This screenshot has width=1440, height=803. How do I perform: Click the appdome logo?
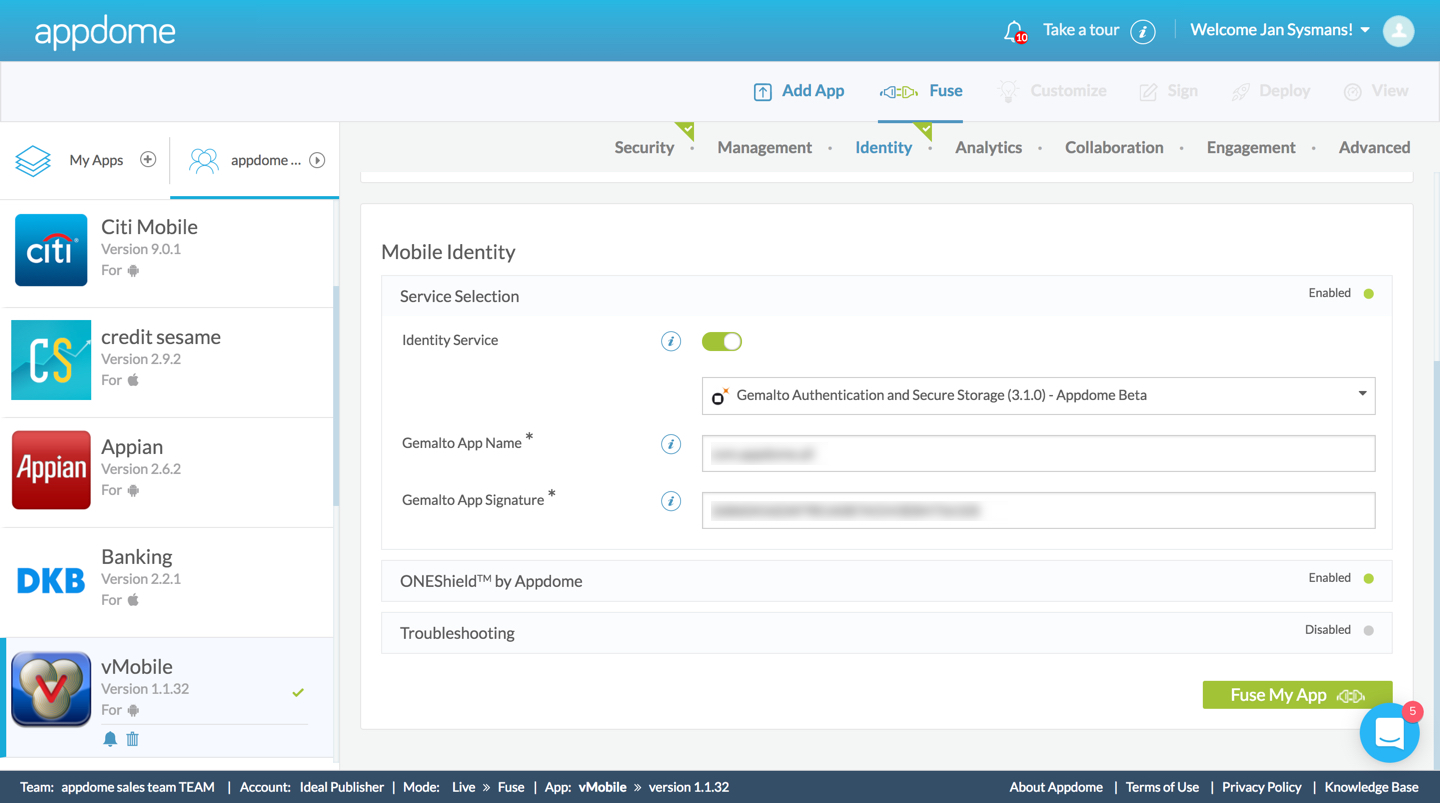(105, 31)
